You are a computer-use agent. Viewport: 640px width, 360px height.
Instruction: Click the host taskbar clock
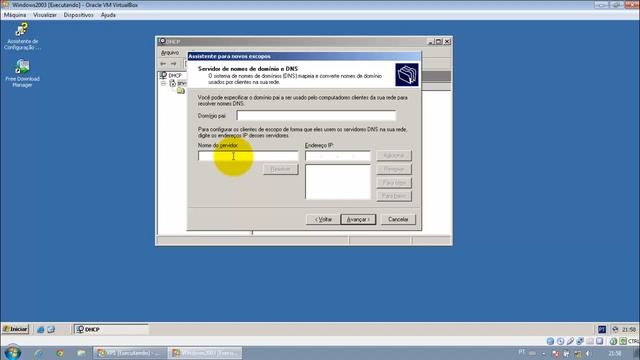pos(615,353)
